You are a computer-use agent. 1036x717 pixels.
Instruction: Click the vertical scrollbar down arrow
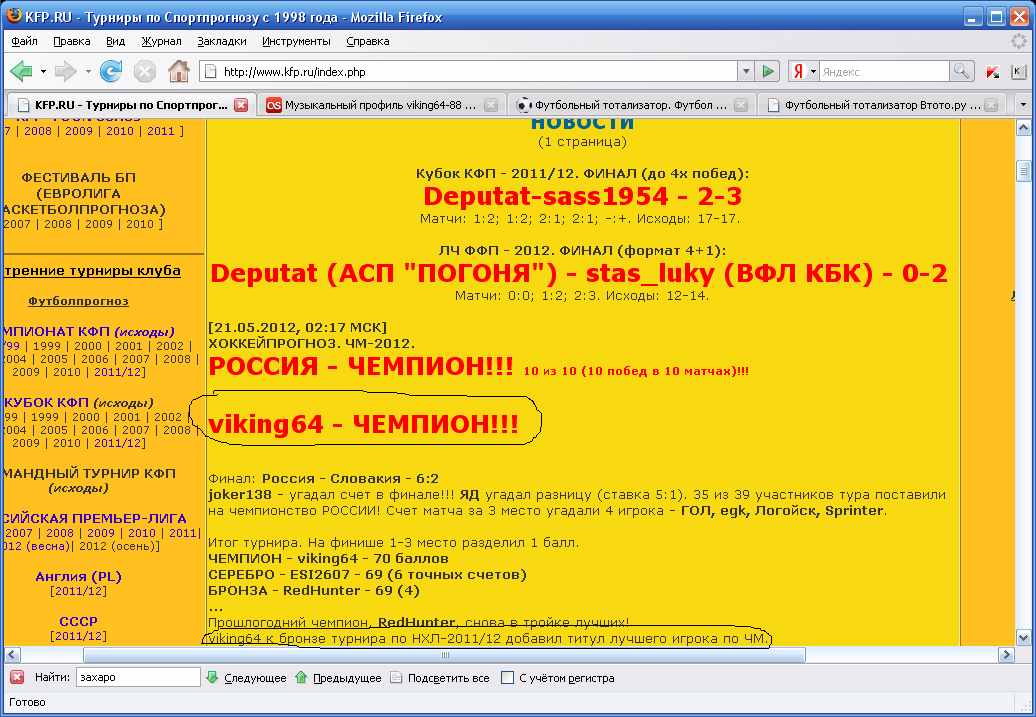click(1023, 638)
